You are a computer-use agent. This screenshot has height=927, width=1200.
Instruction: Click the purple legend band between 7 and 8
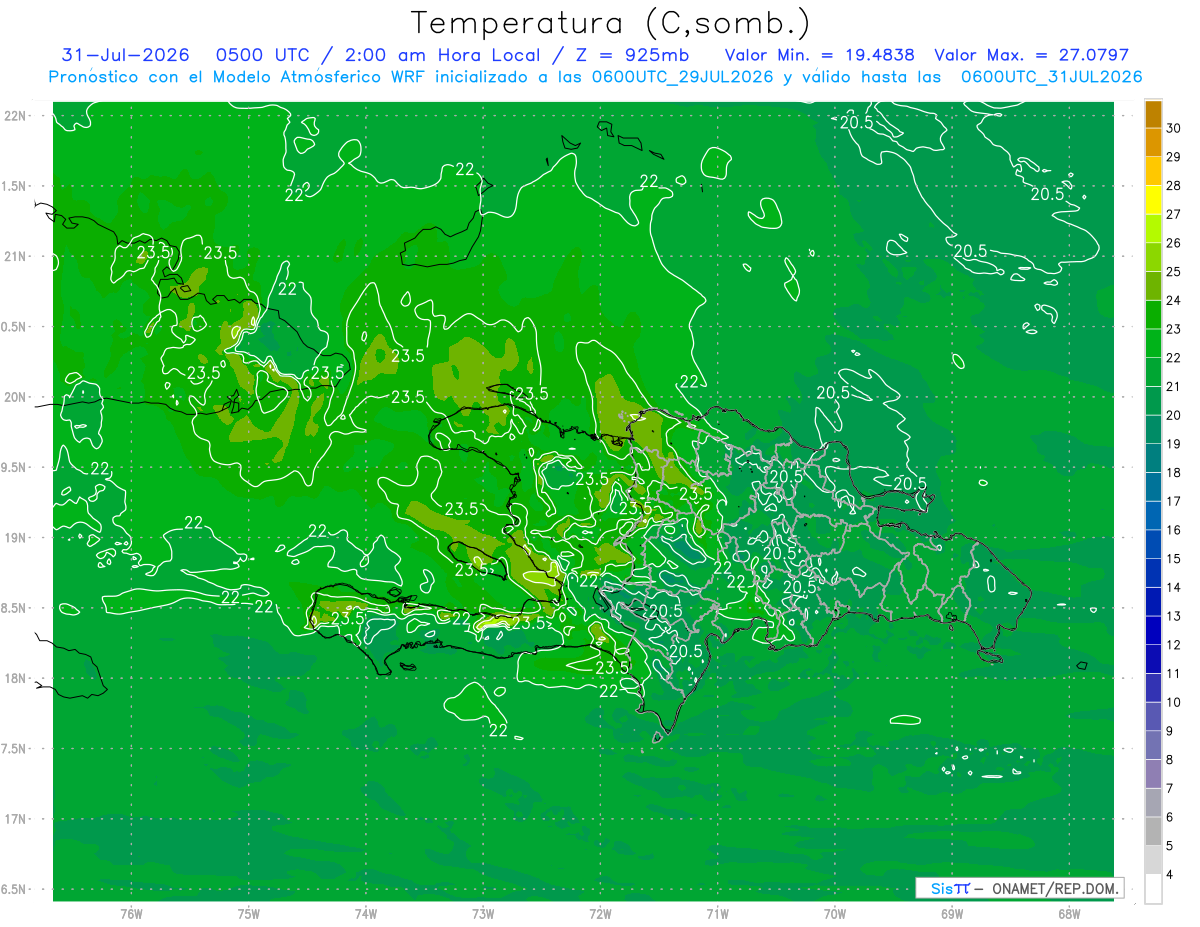1153,774
